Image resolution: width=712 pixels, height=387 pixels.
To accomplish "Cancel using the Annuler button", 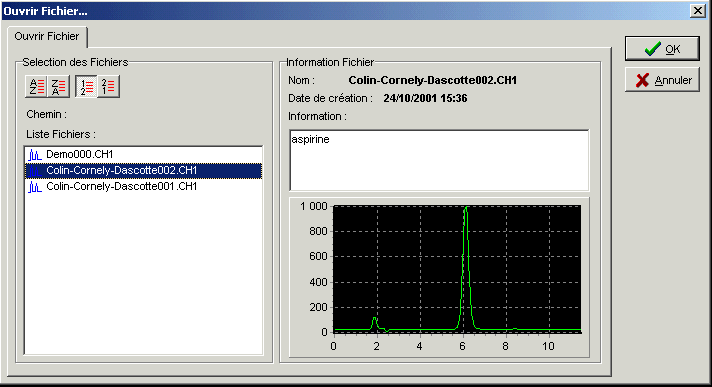I will (x=662, y=80).
